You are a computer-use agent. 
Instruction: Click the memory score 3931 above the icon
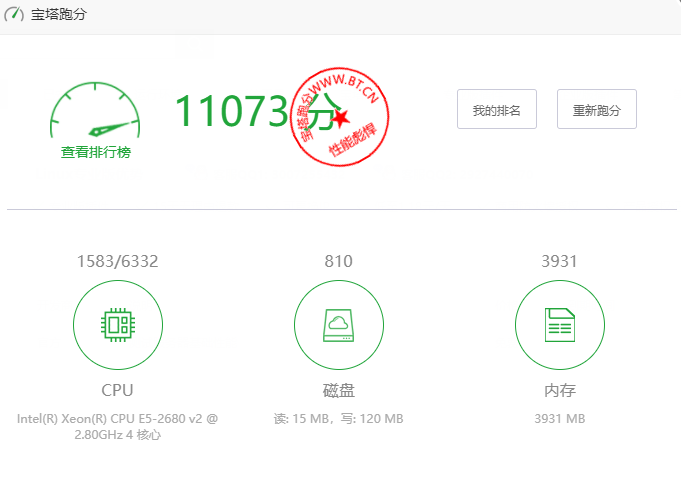[559, 262]
